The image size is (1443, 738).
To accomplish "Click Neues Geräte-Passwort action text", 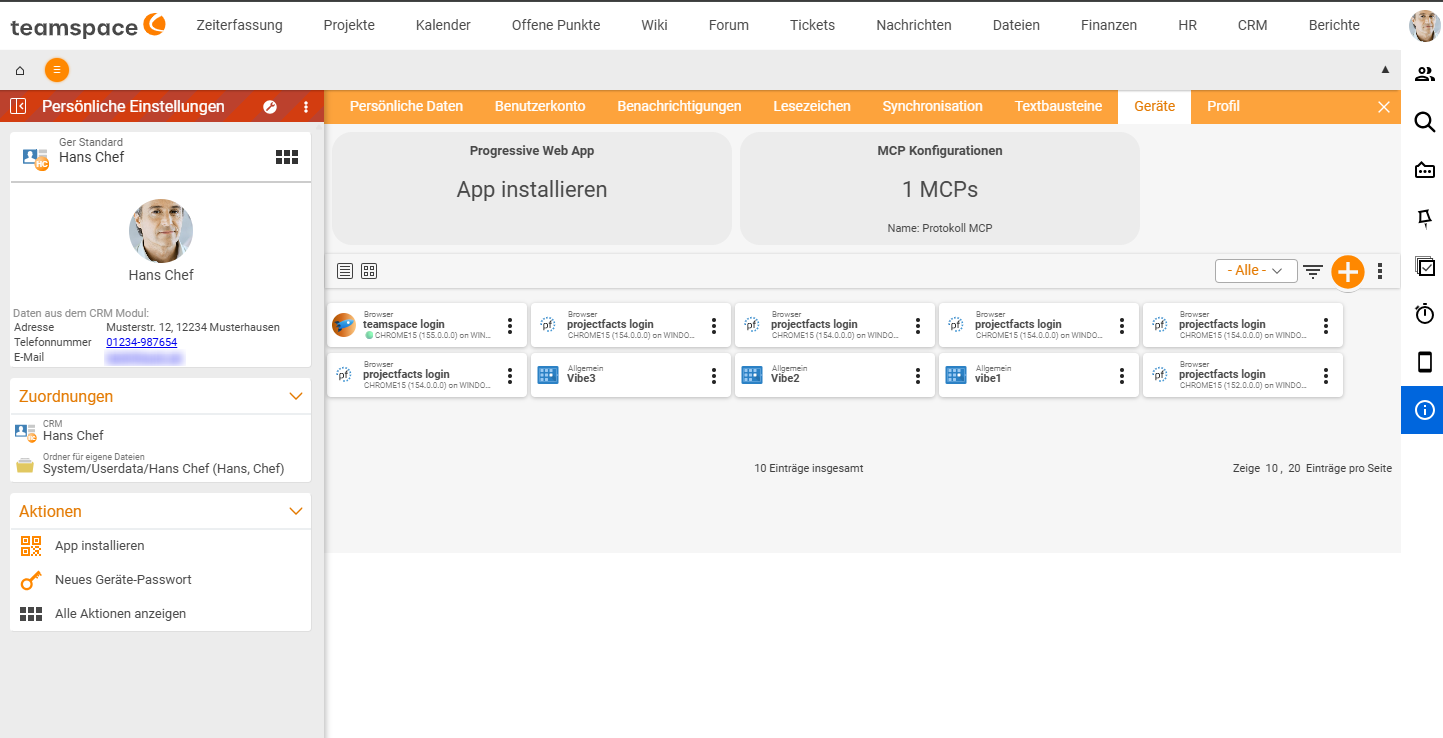I will [123, 580].
